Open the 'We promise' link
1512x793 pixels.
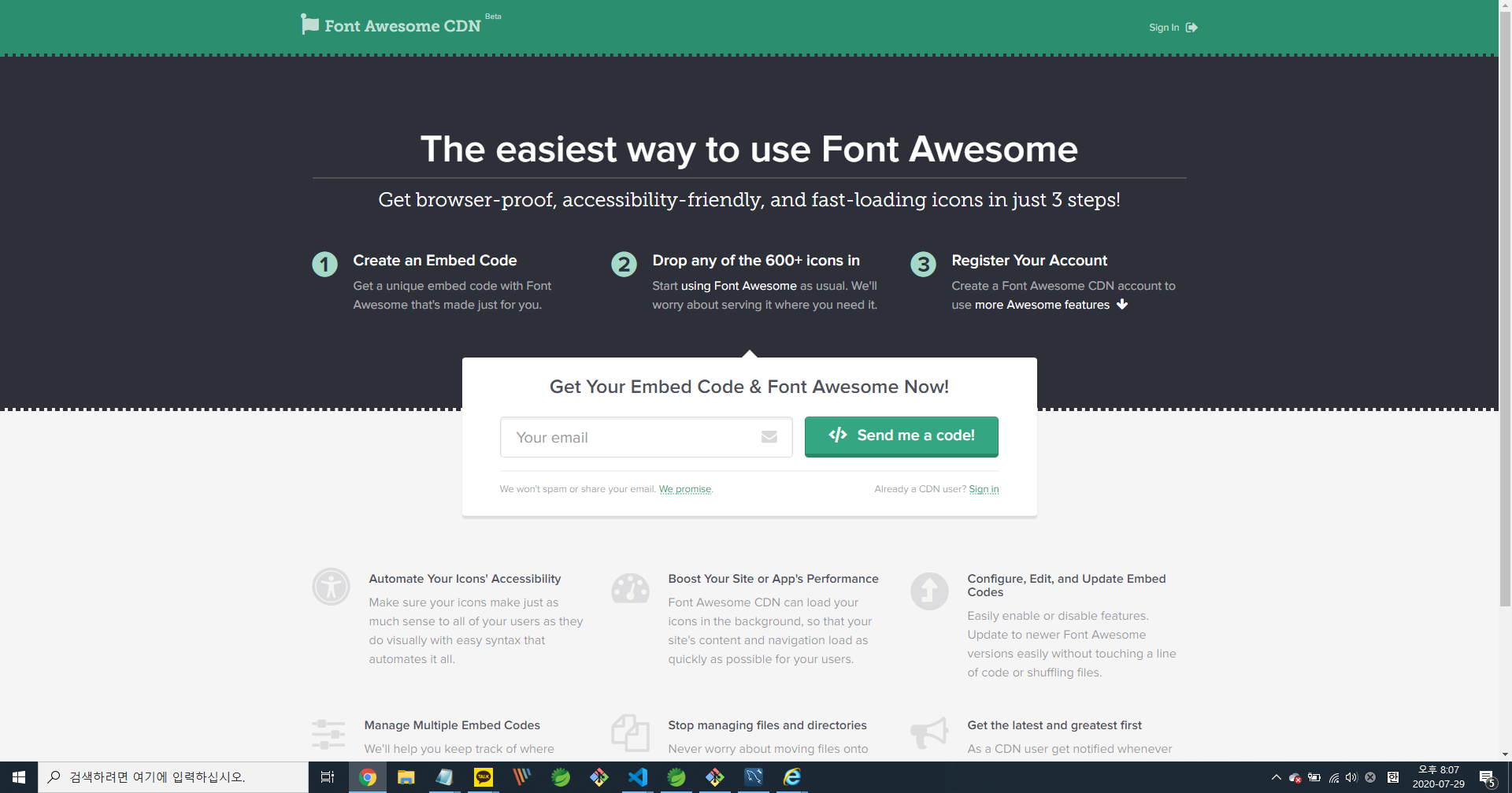pos(684,489)
